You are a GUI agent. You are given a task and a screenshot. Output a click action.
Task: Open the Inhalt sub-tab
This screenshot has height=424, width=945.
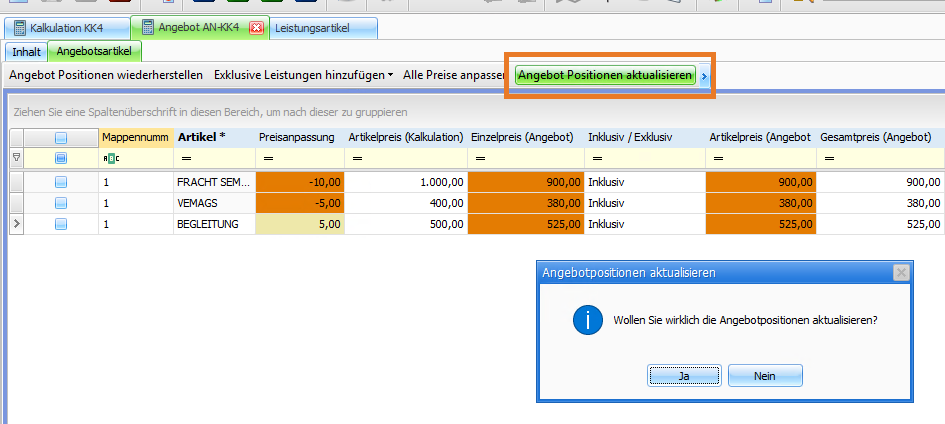26,50
